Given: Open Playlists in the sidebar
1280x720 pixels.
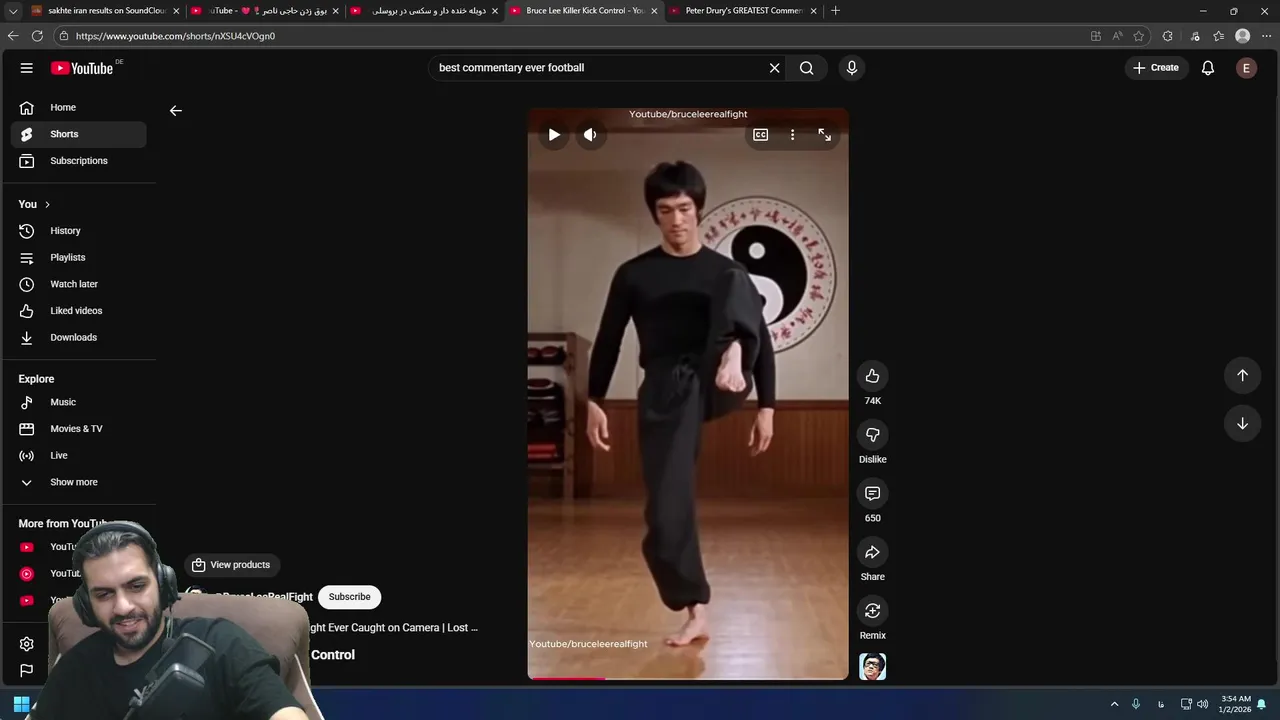Looking at the screenshot, I should [79, 258].
